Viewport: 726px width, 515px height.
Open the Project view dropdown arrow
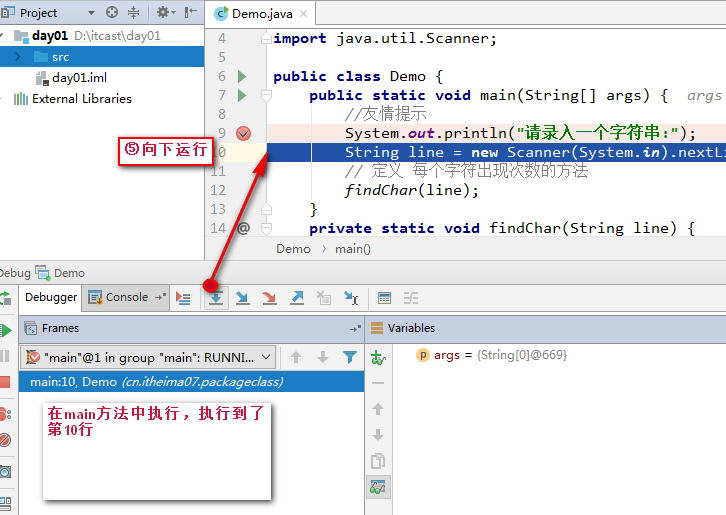point(90,13)
